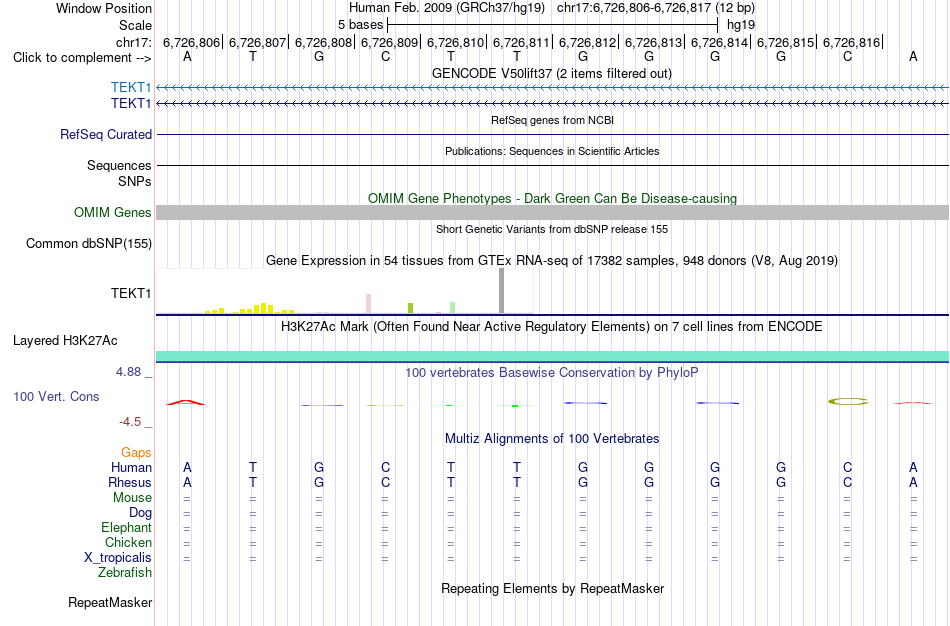Open the H3K27Ac Mark ENCODE track title

pyautogui.click(x=552, y=327)
